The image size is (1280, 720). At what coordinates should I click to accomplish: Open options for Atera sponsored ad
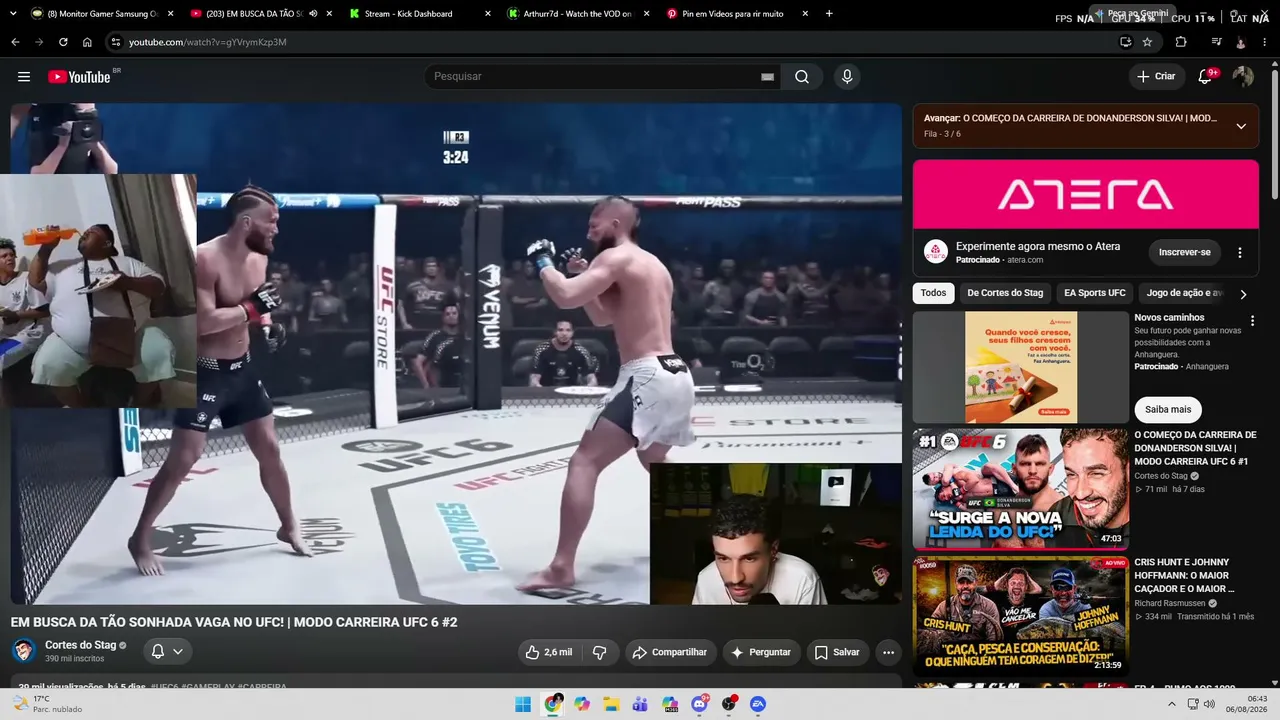(x=1240, y=253)
